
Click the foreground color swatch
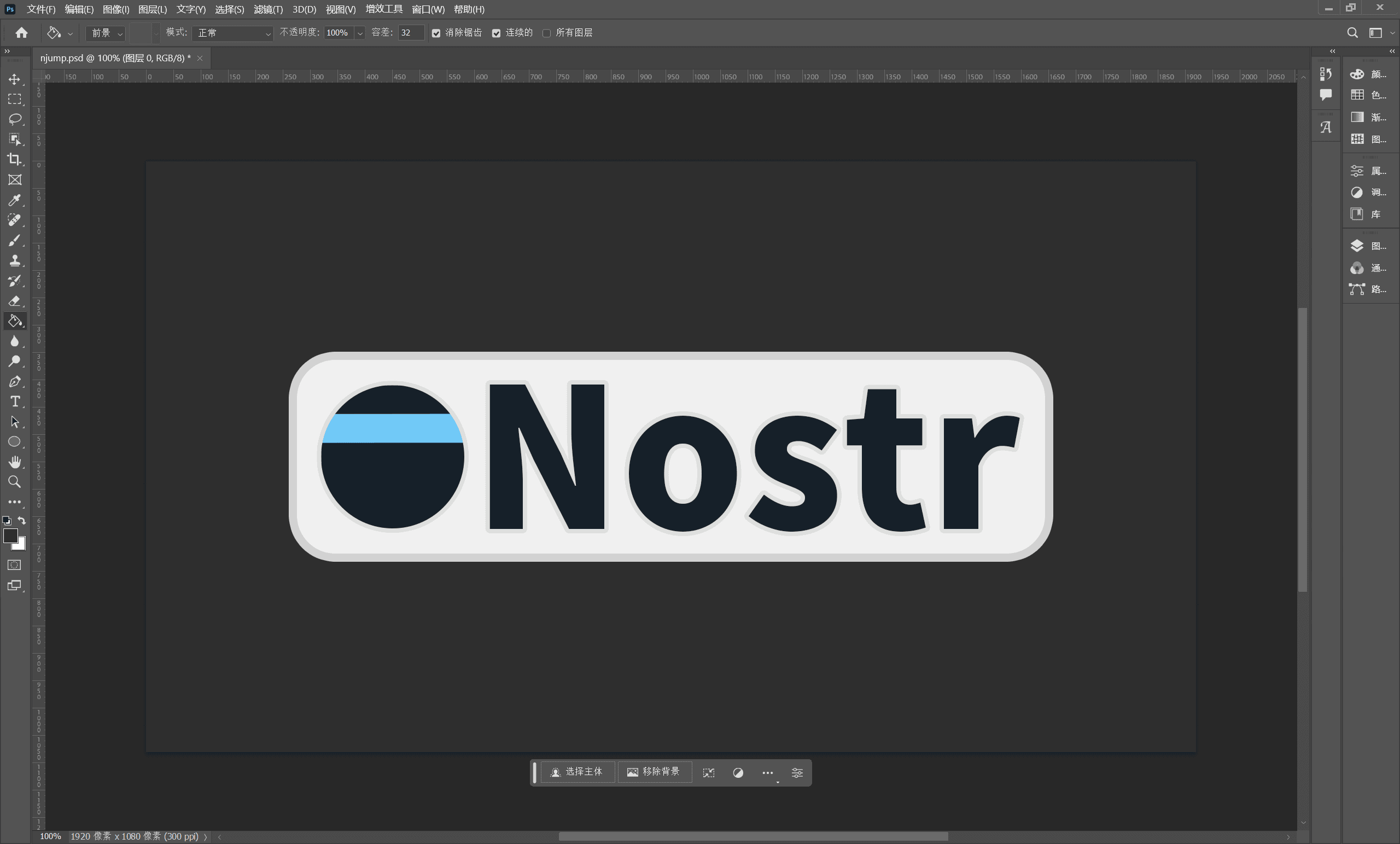point(10,535)
